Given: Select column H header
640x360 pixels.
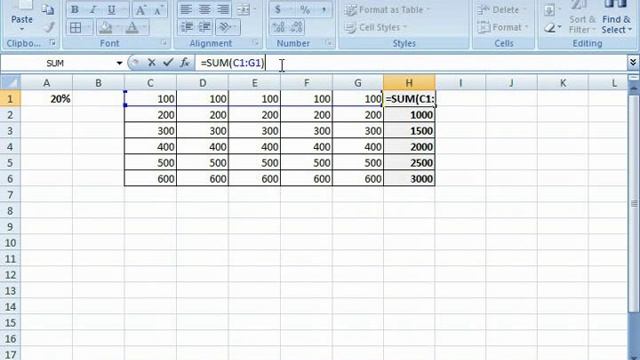Looking at the screenshot, I should 409,83.
